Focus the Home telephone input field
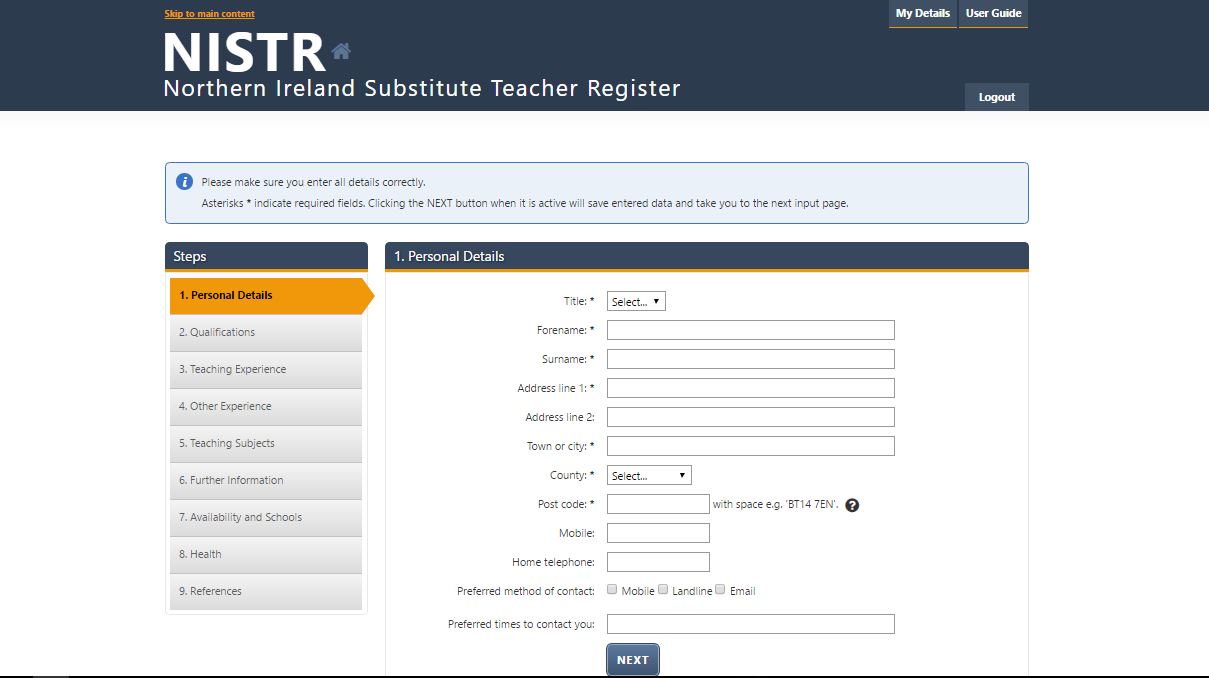 [x=658, y=562]
